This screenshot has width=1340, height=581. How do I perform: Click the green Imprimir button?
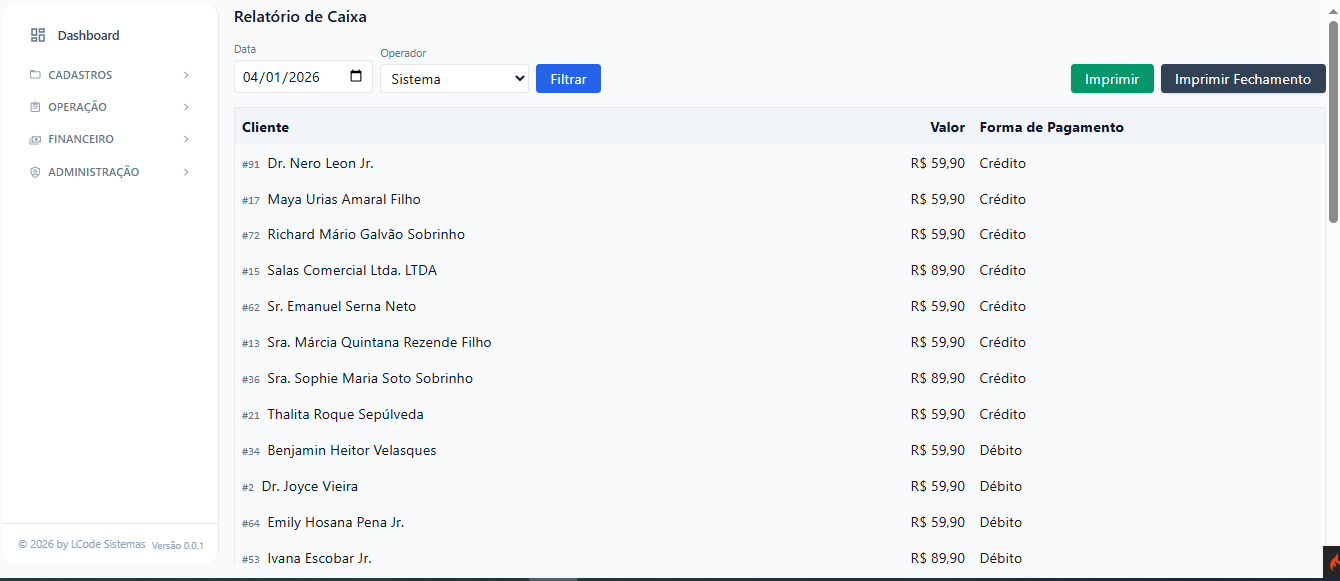tap(1111, 79)
